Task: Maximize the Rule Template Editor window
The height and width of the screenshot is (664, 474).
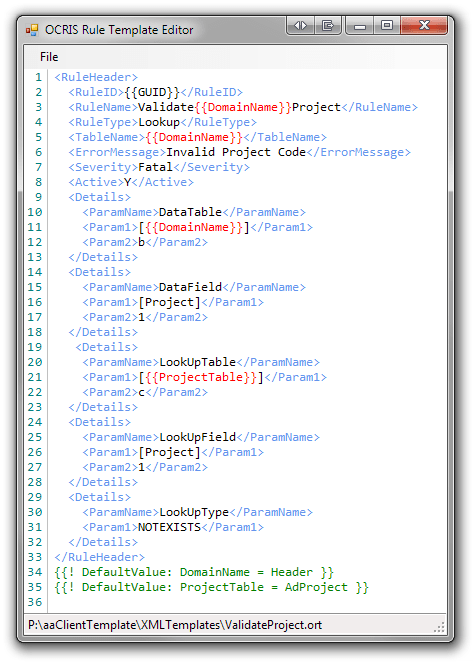Action: [x=387, y=25]
